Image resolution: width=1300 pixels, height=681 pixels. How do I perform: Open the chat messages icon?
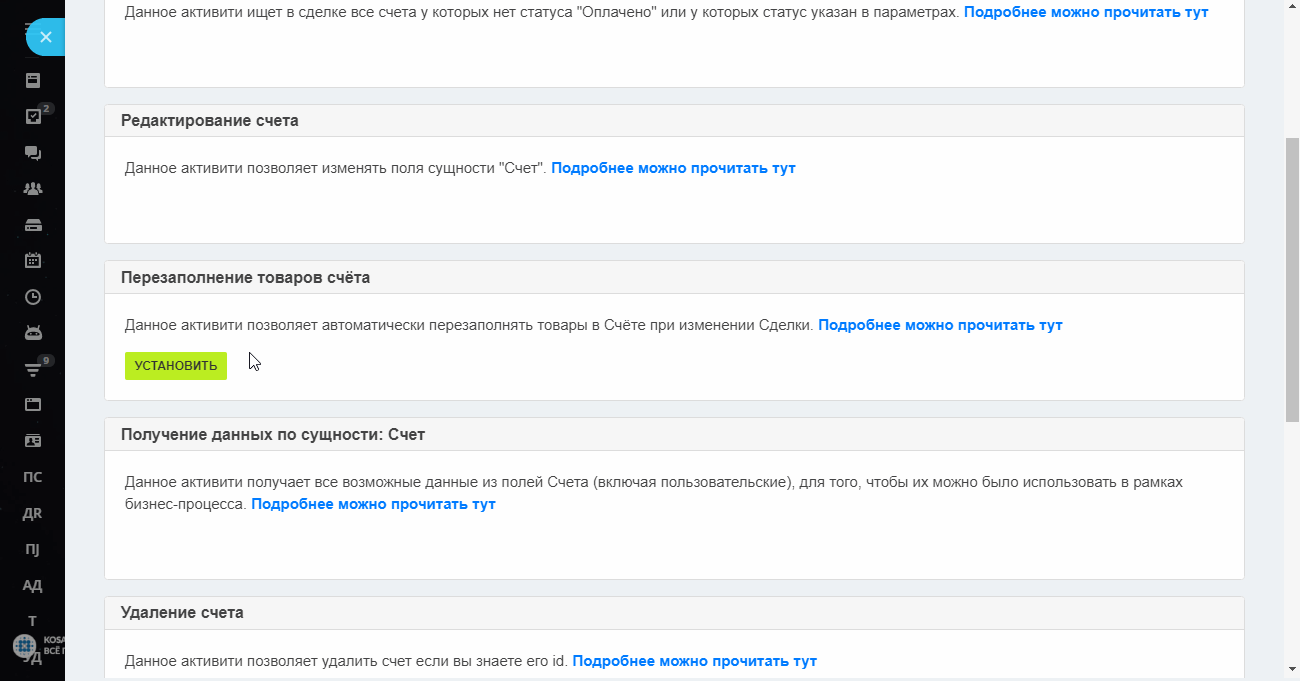[x=33, y=153]
